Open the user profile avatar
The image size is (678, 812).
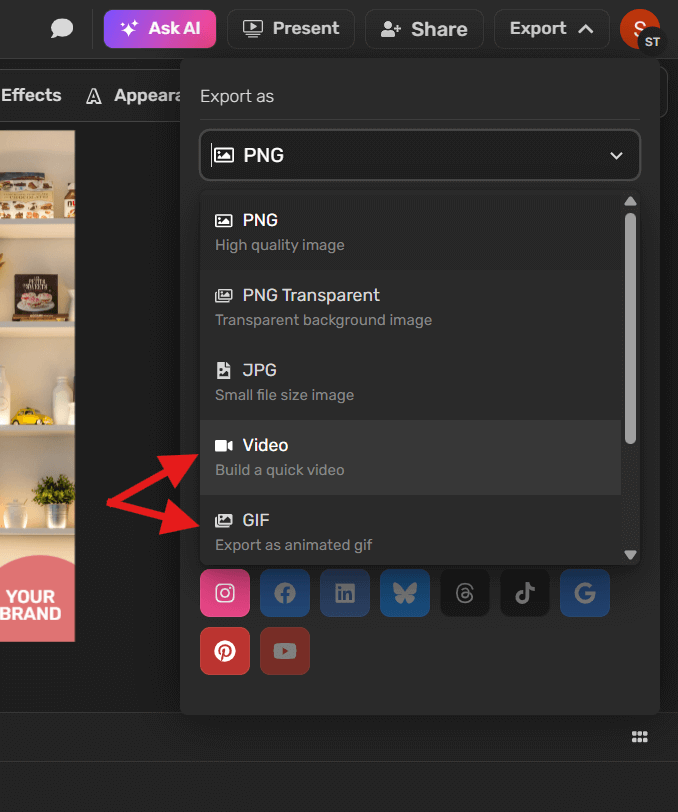point(640,29)
